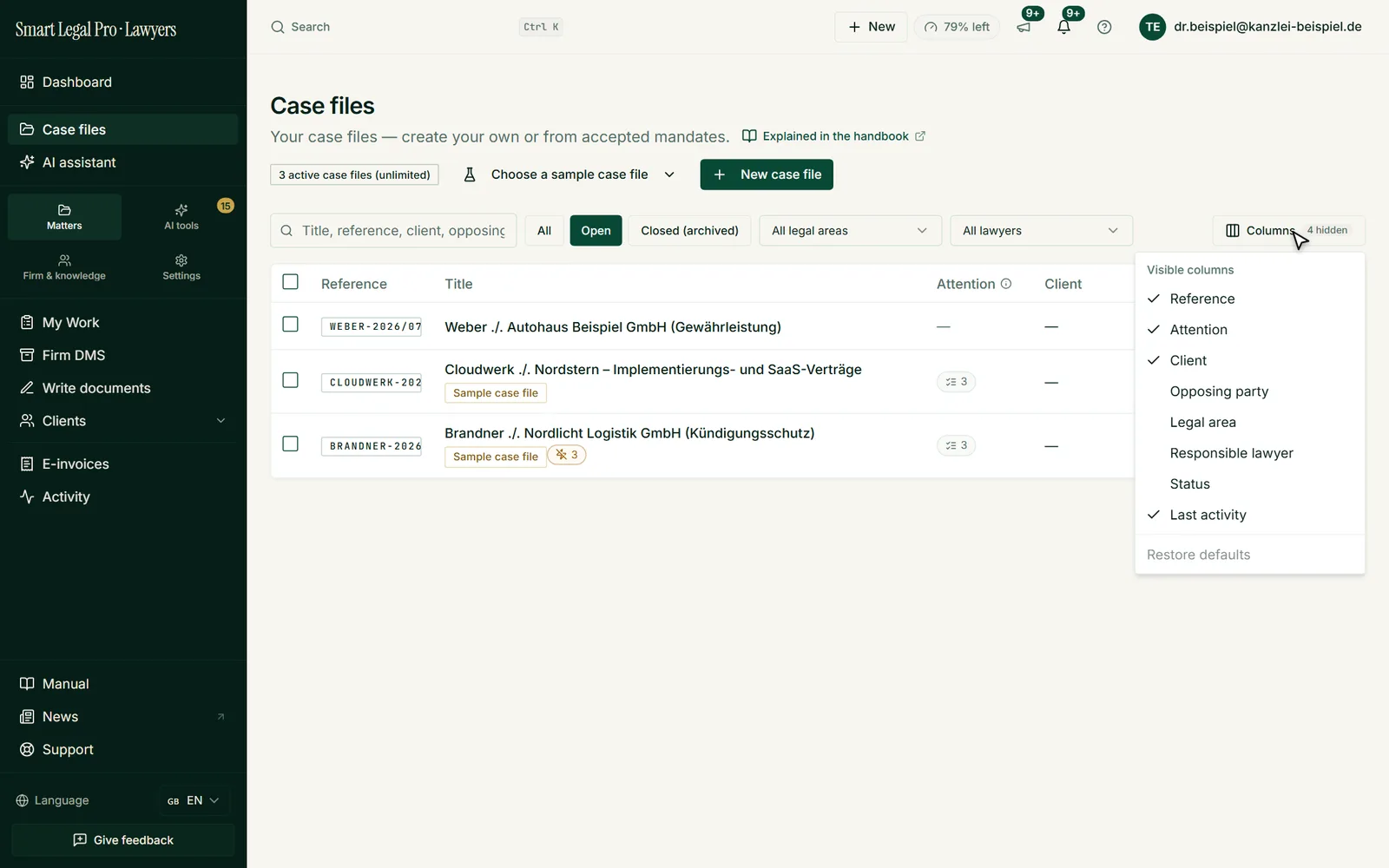Select the Cloudwerk case file checkbox
This screenshot has height=868, width=1389.
(x=291, y=380)
